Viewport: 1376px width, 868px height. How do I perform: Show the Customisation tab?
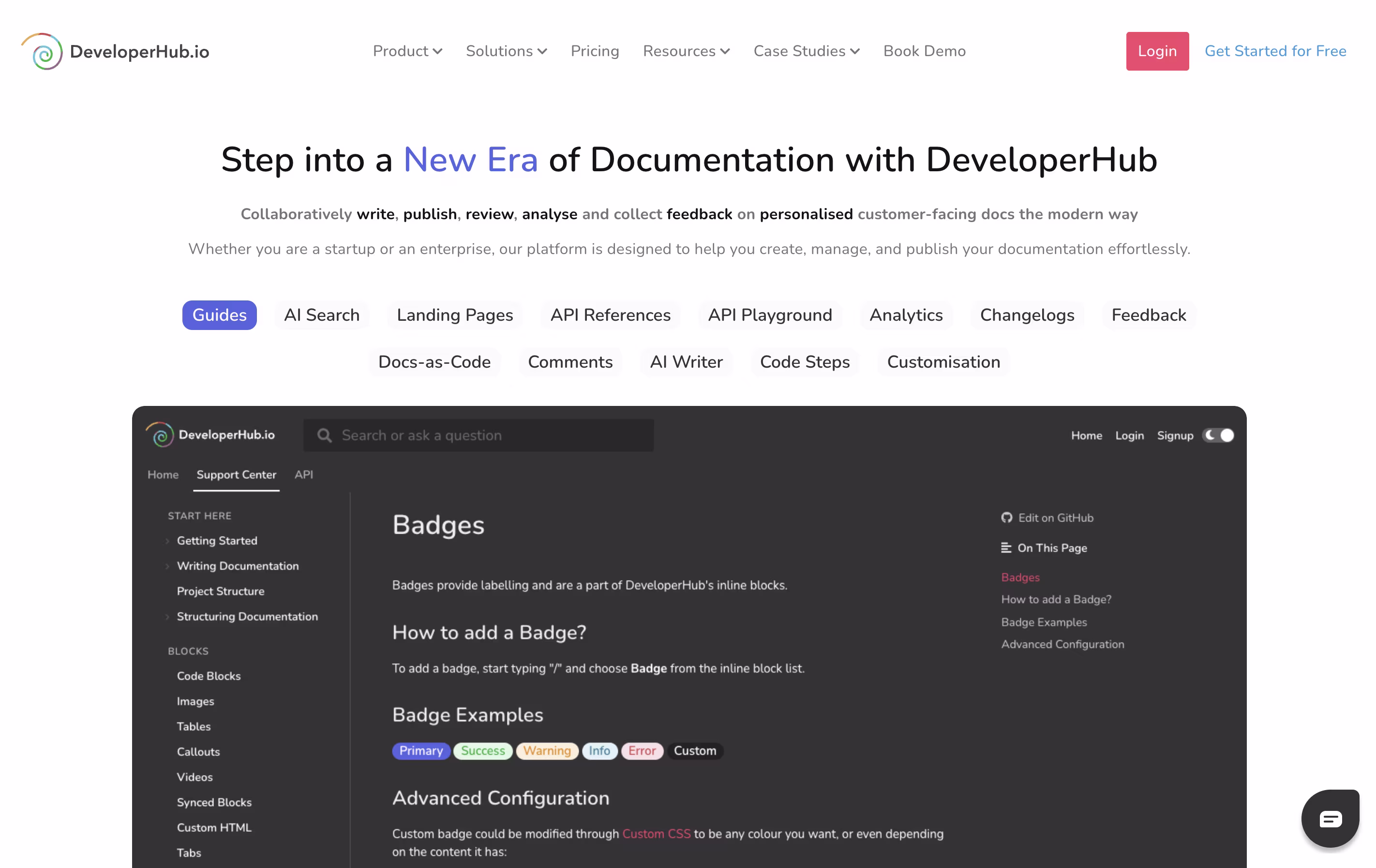[x=943, y=362]
